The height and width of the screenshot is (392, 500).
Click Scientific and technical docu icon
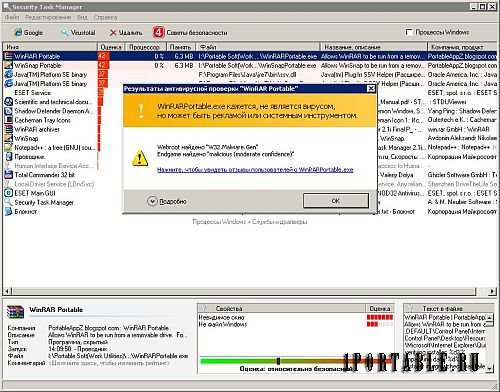[9, 102]
